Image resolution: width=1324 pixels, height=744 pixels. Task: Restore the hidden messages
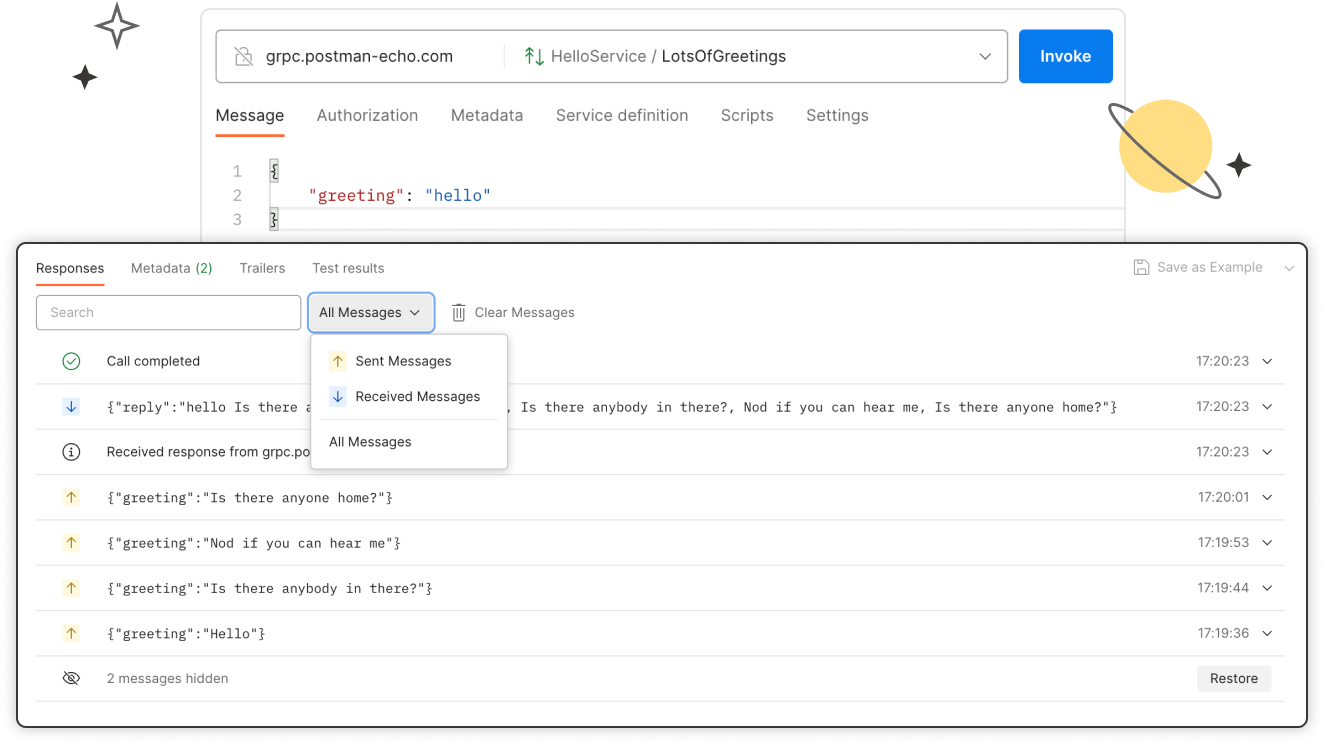[x=1234, y=678]
